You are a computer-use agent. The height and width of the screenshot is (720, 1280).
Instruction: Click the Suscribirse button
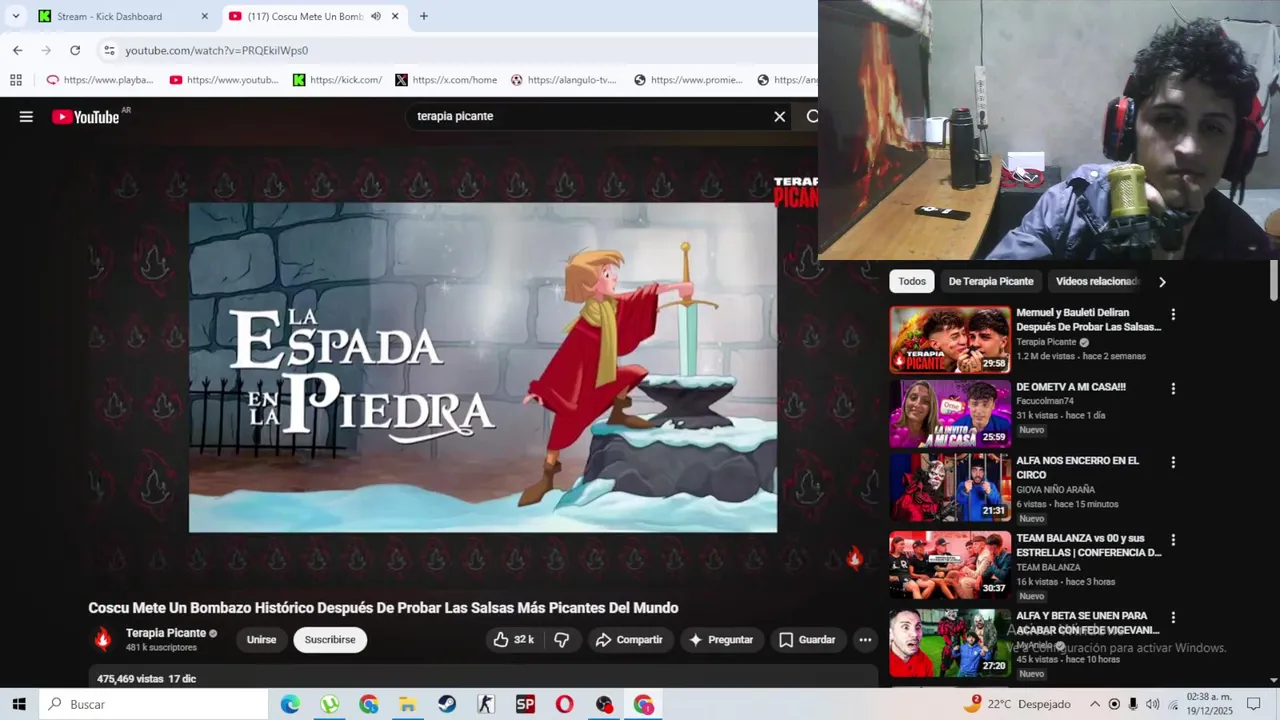click(330, 640)
